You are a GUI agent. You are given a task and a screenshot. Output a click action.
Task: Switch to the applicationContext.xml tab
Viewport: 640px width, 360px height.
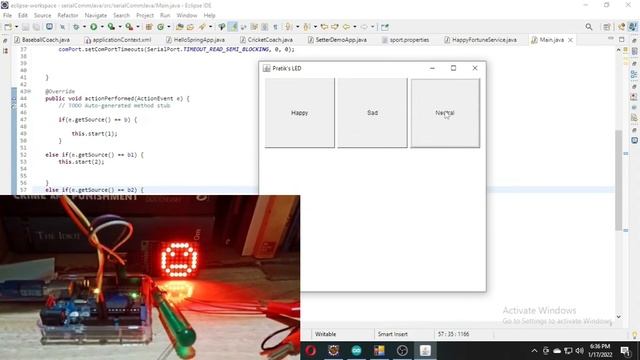(118, 40)
